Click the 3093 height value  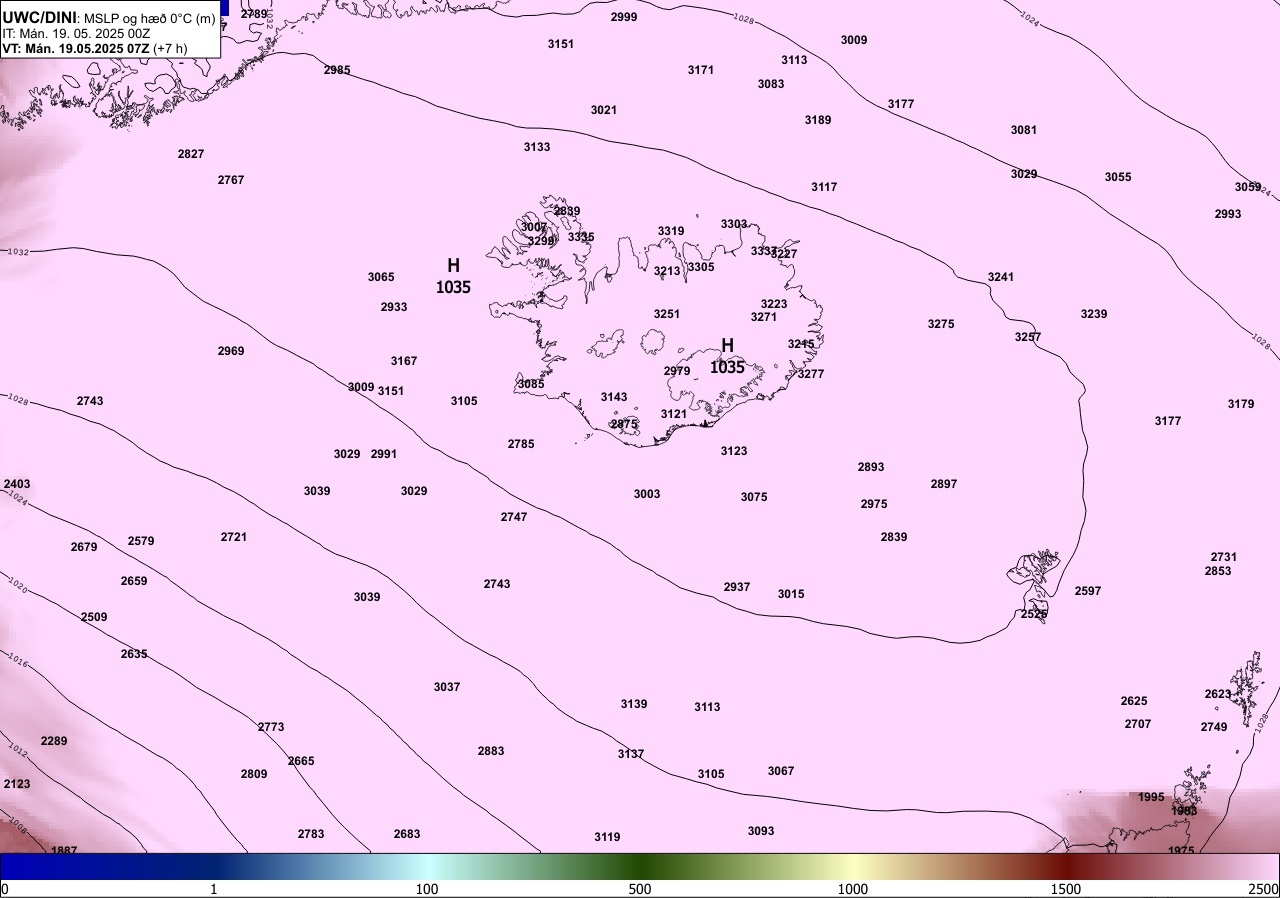point(761,831)
